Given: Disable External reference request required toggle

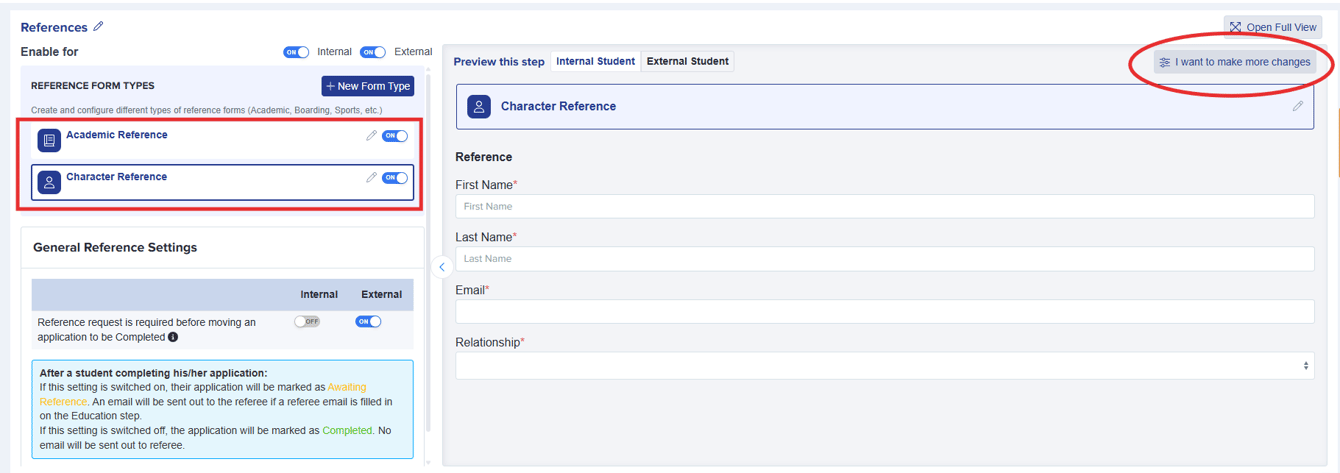Looking at the screenshot, I should [368, 322].
